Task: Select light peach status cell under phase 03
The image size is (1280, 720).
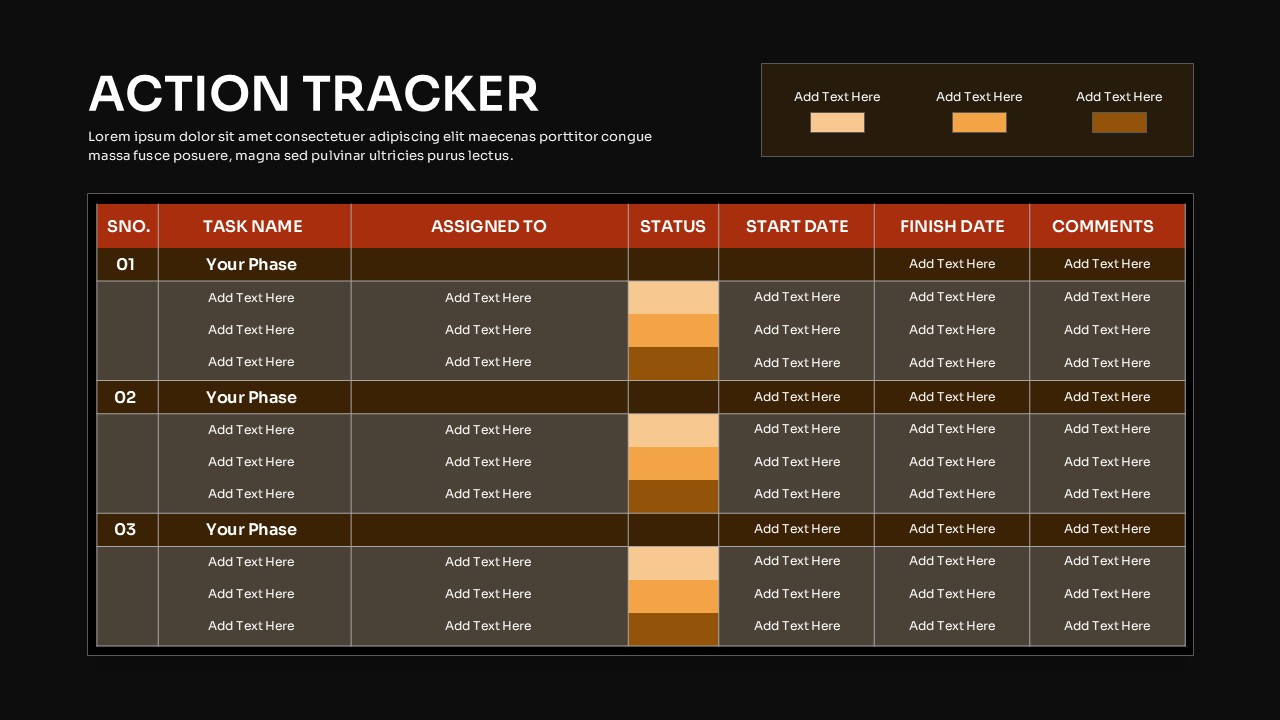Action: pyautogui.click(x=673, y=564)
